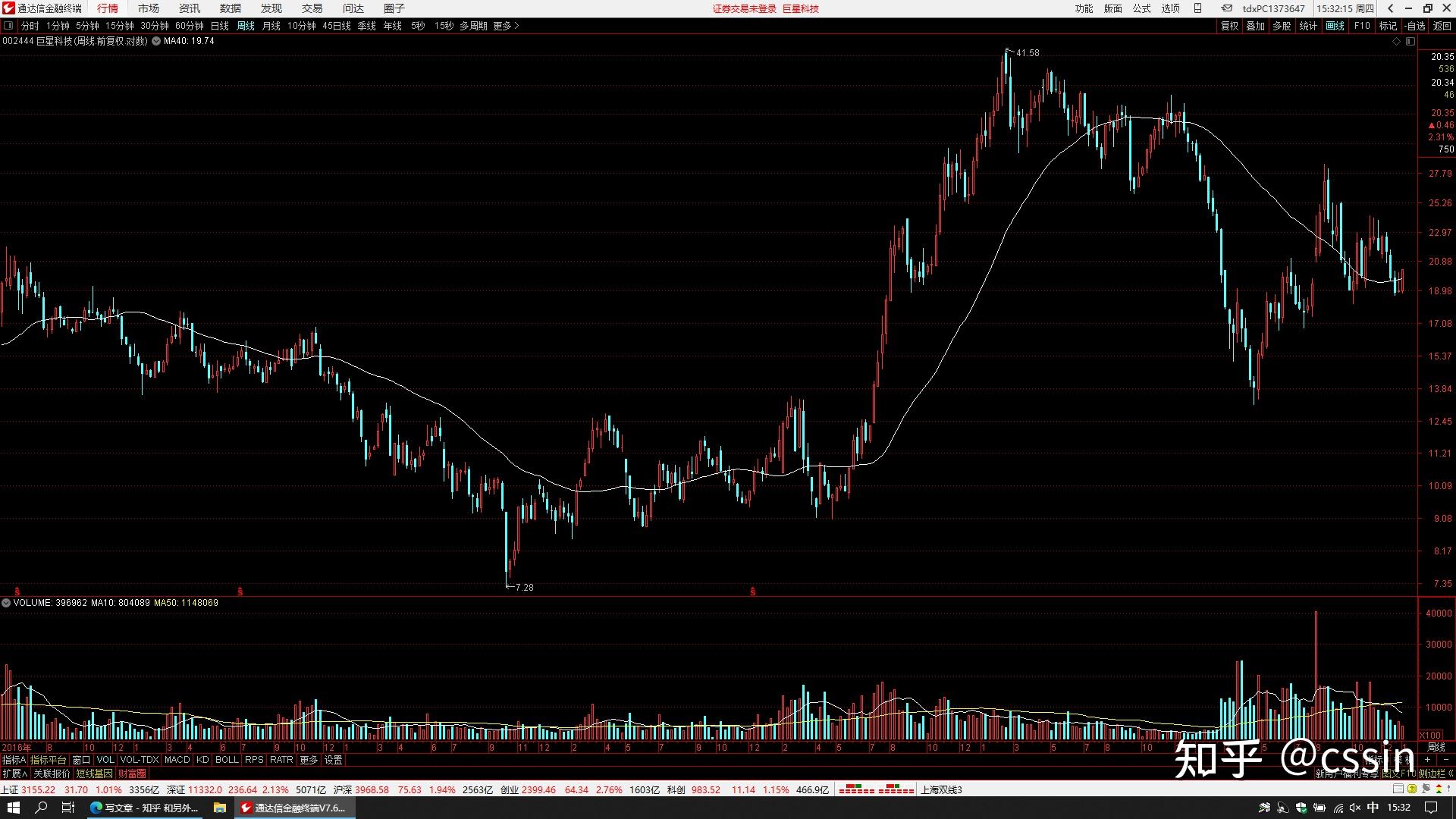Toggle the 画线 drawing tools button
This screenshot has width=1456, height=819.
pyautogui.click(x=1335, y=26)
